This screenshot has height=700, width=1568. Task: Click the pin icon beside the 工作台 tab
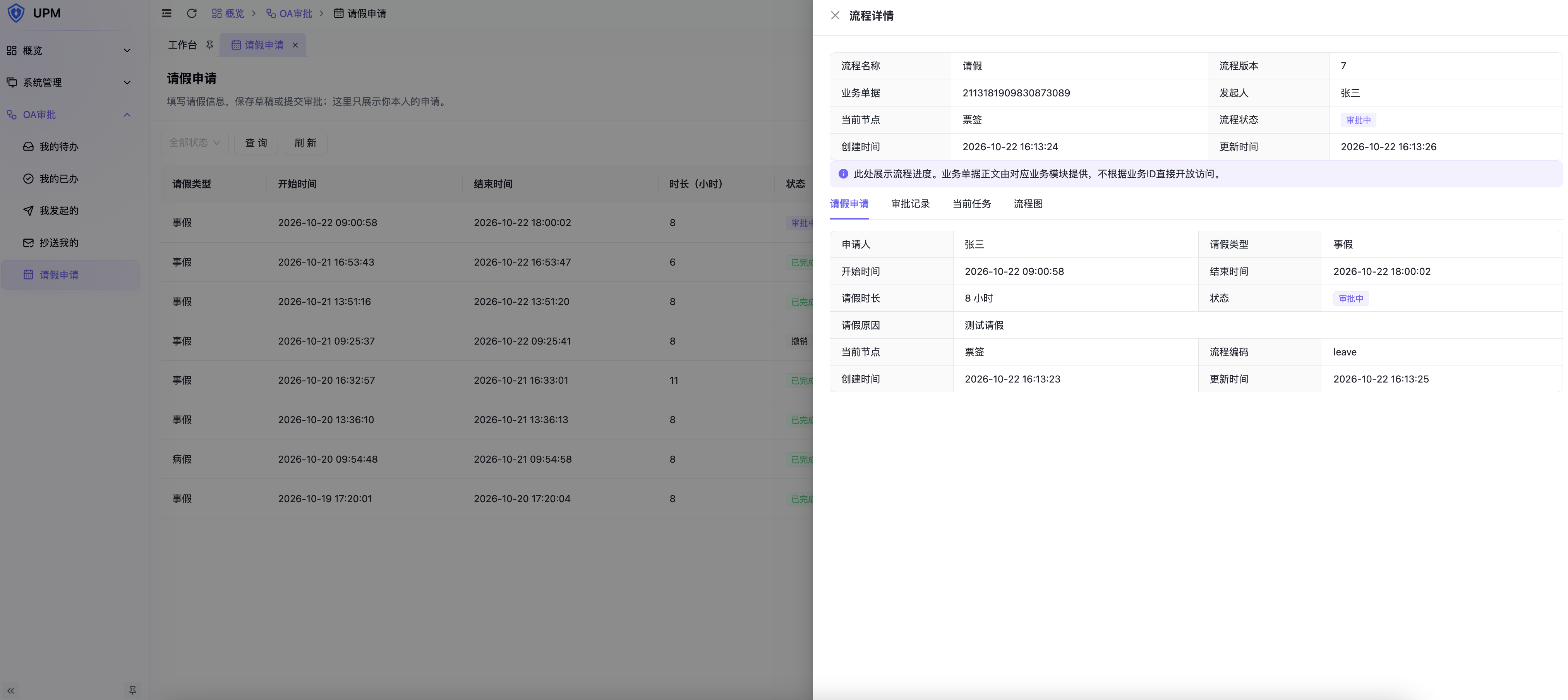click(209, 45)
